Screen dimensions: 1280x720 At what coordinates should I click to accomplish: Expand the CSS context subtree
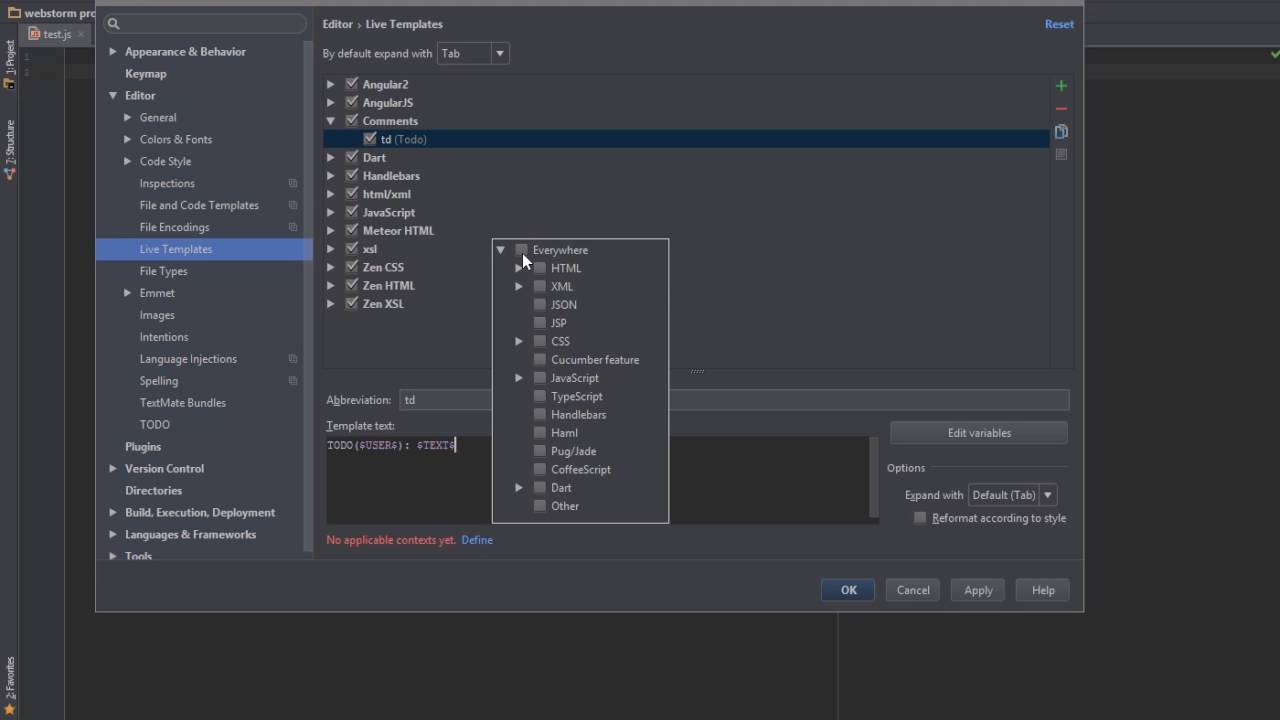coord(519,341)
